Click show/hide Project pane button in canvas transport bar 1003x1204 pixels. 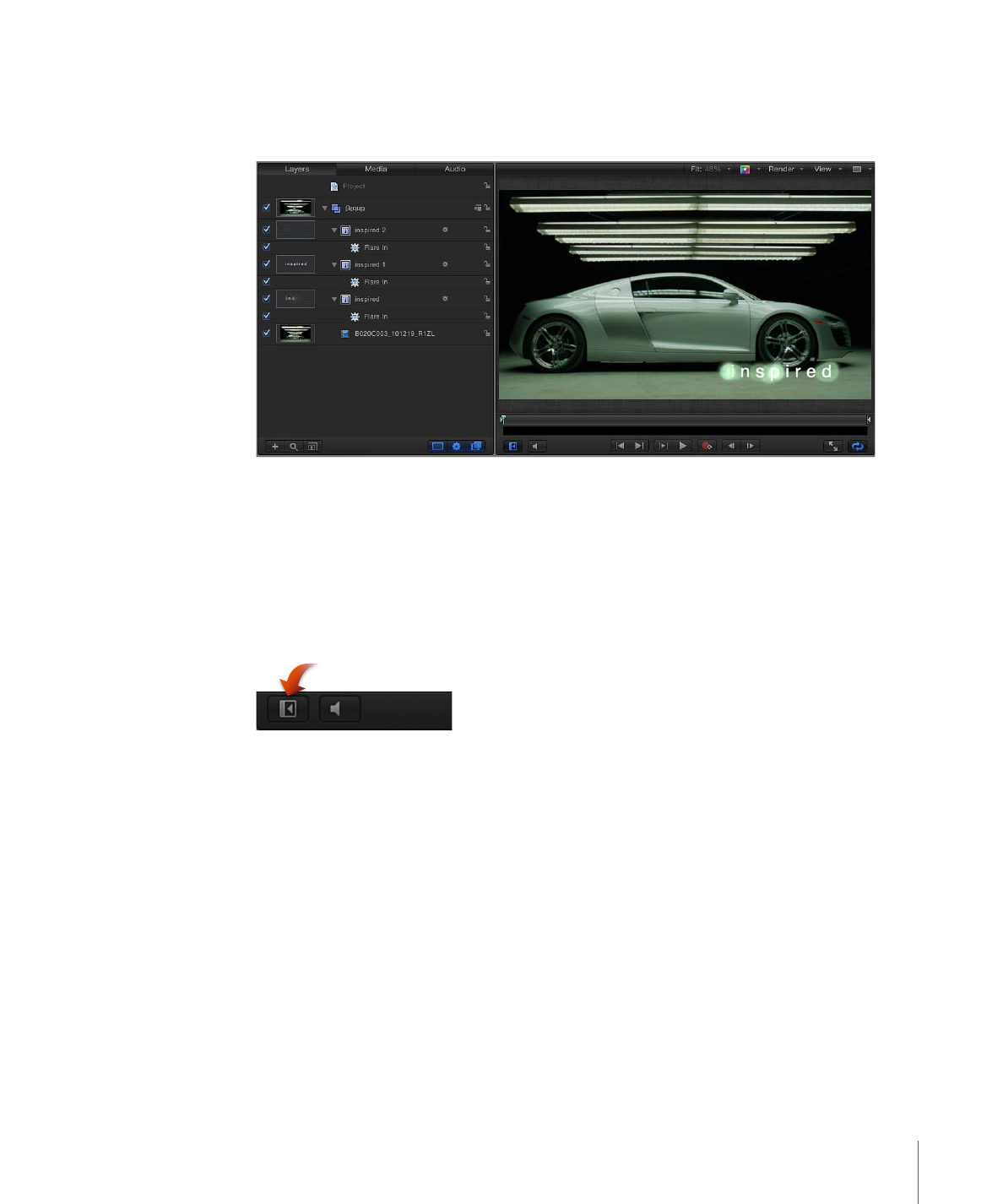point(512,447)
